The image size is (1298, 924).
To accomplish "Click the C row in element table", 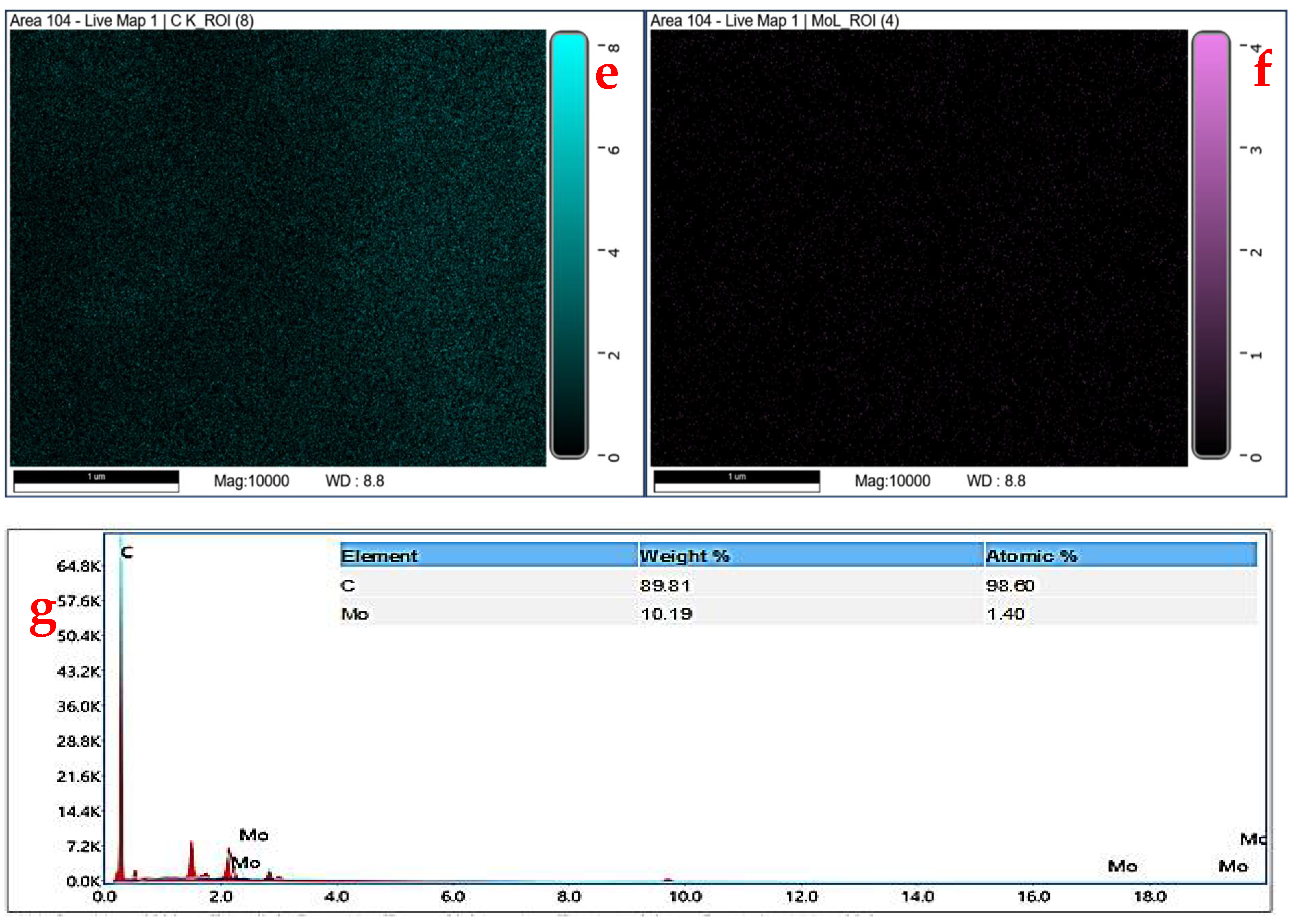I will coord(348,586).
